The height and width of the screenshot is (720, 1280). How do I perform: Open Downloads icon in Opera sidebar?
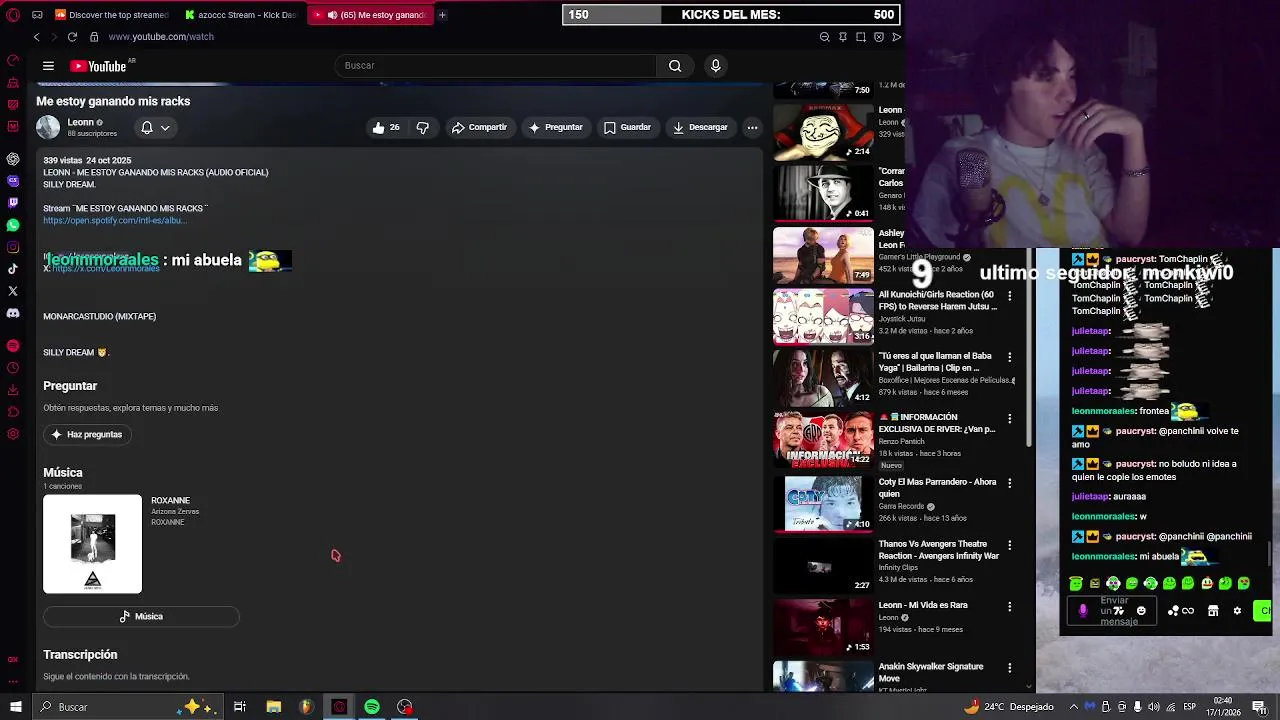pyautogui.click(x=13, y=390)
